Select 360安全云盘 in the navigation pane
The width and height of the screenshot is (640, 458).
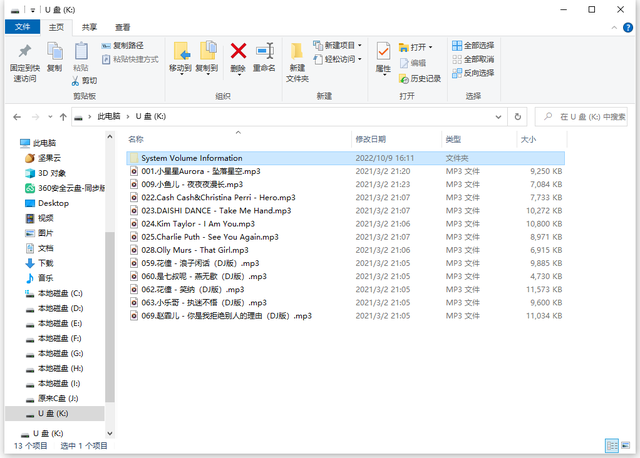click(x=71, y=188)
